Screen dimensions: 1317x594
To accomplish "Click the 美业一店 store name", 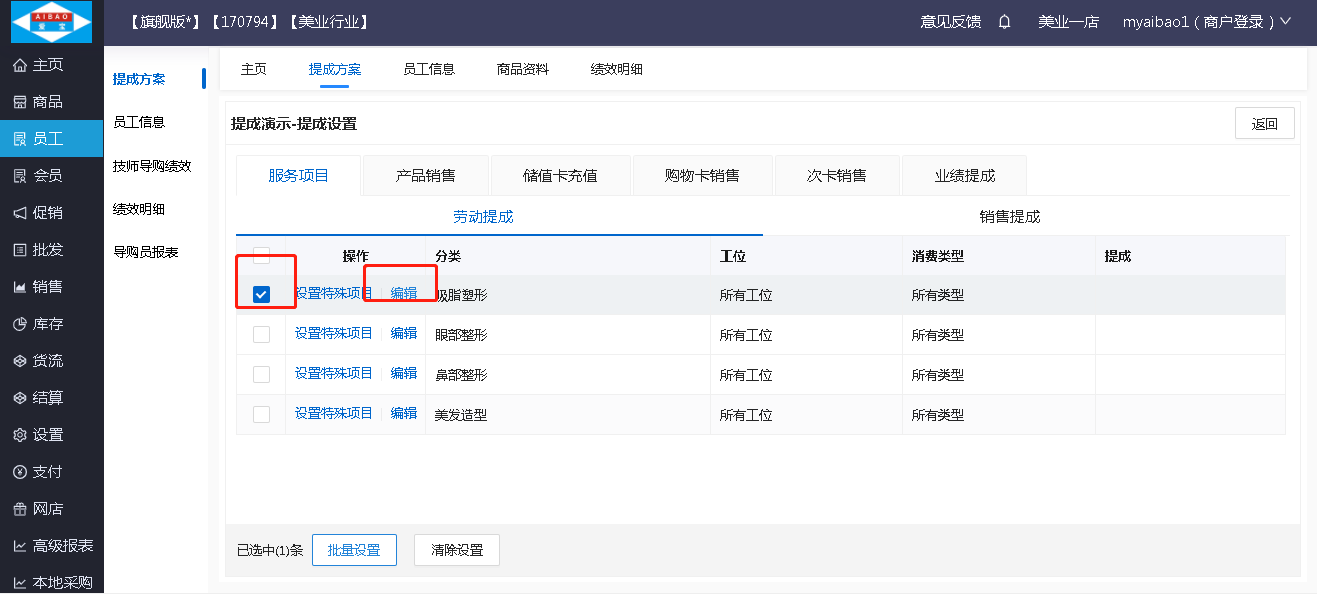I will click(x=1068, y=21).
